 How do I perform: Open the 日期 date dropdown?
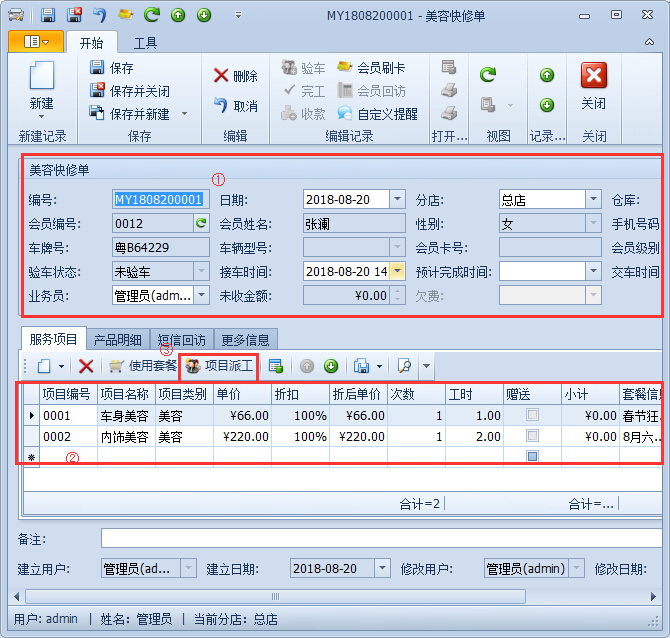[397, 199]
